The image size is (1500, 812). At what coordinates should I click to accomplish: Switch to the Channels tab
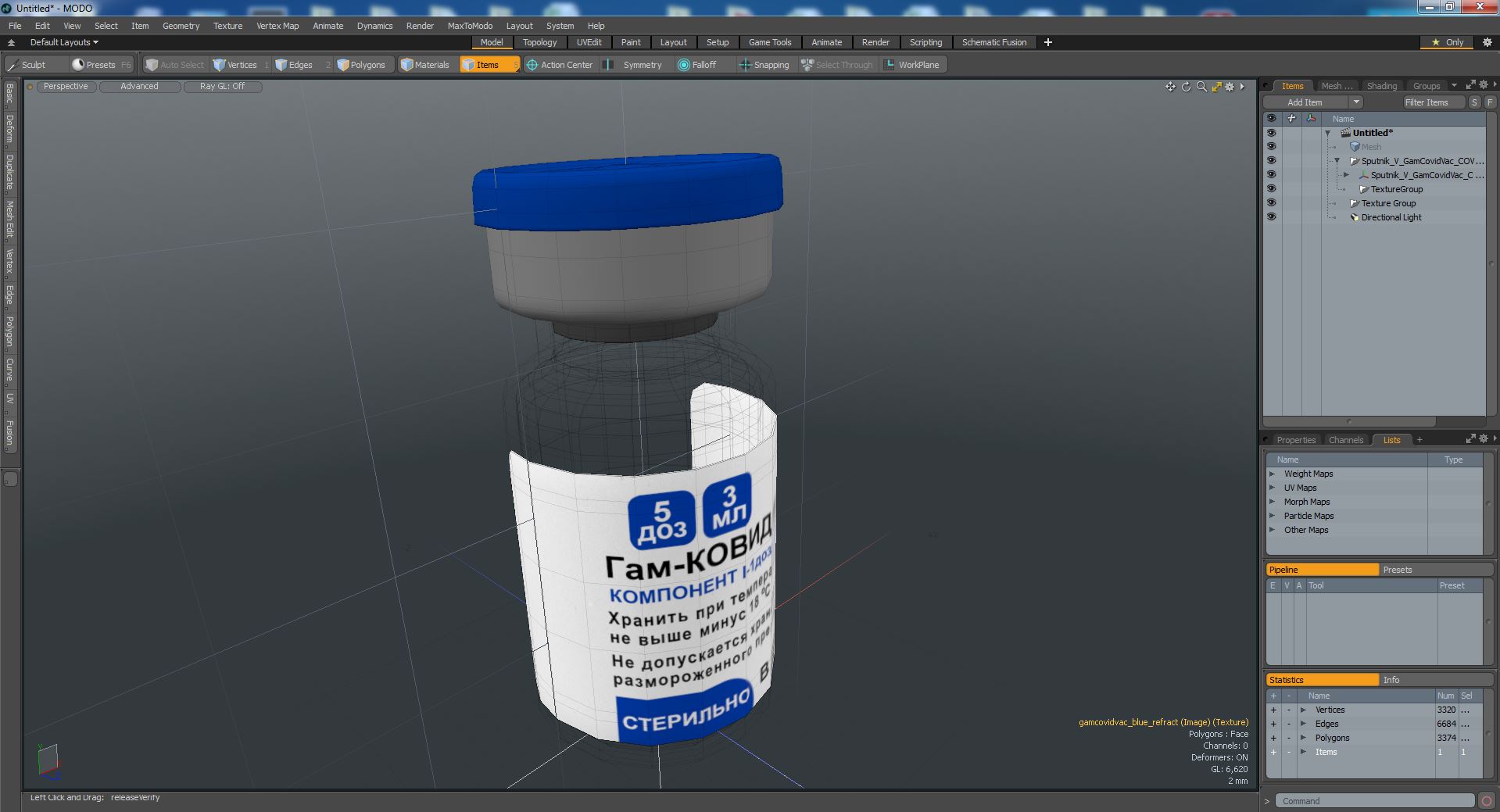click(1345, 440)
